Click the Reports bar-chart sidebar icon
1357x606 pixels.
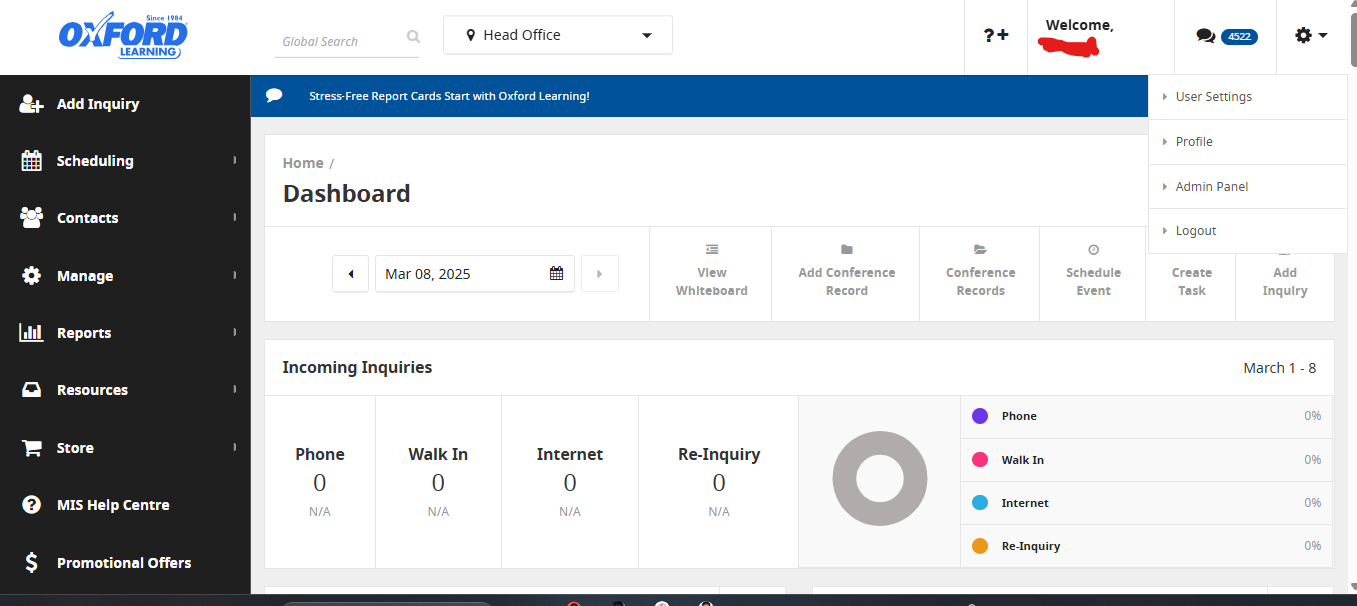(32, 333)
